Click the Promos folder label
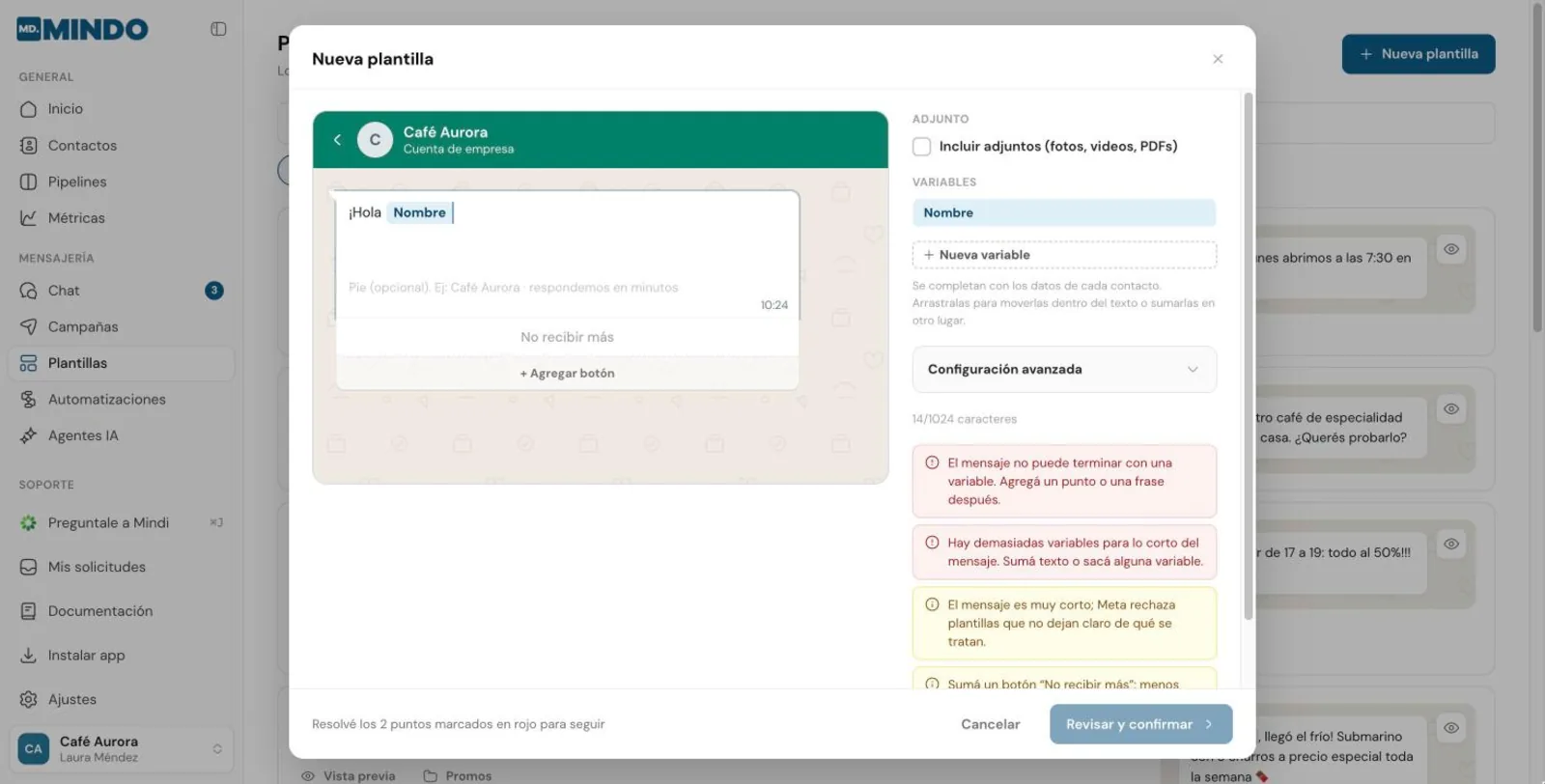1545x784 pixels. (468, 776)
